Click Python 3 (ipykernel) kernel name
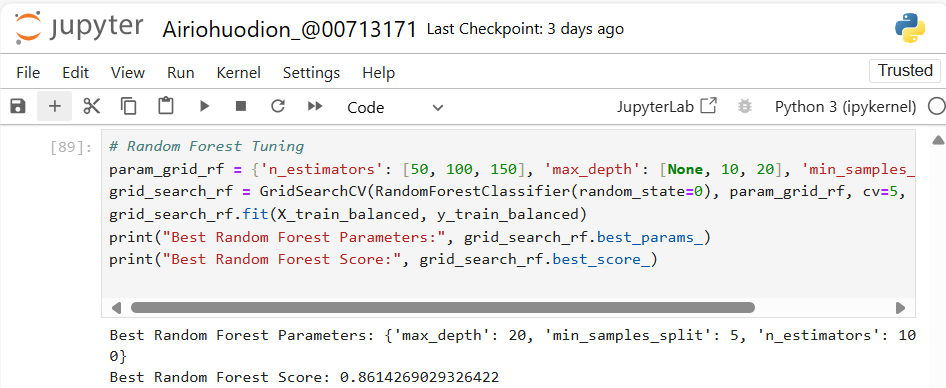946x388 pixels. 845,107
